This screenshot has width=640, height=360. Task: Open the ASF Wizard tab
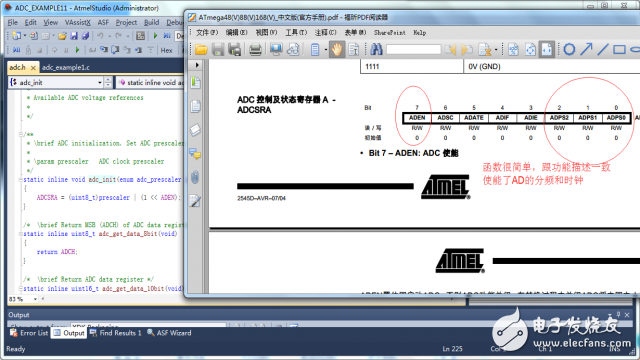pyautogui.click(x=169, y=333)
